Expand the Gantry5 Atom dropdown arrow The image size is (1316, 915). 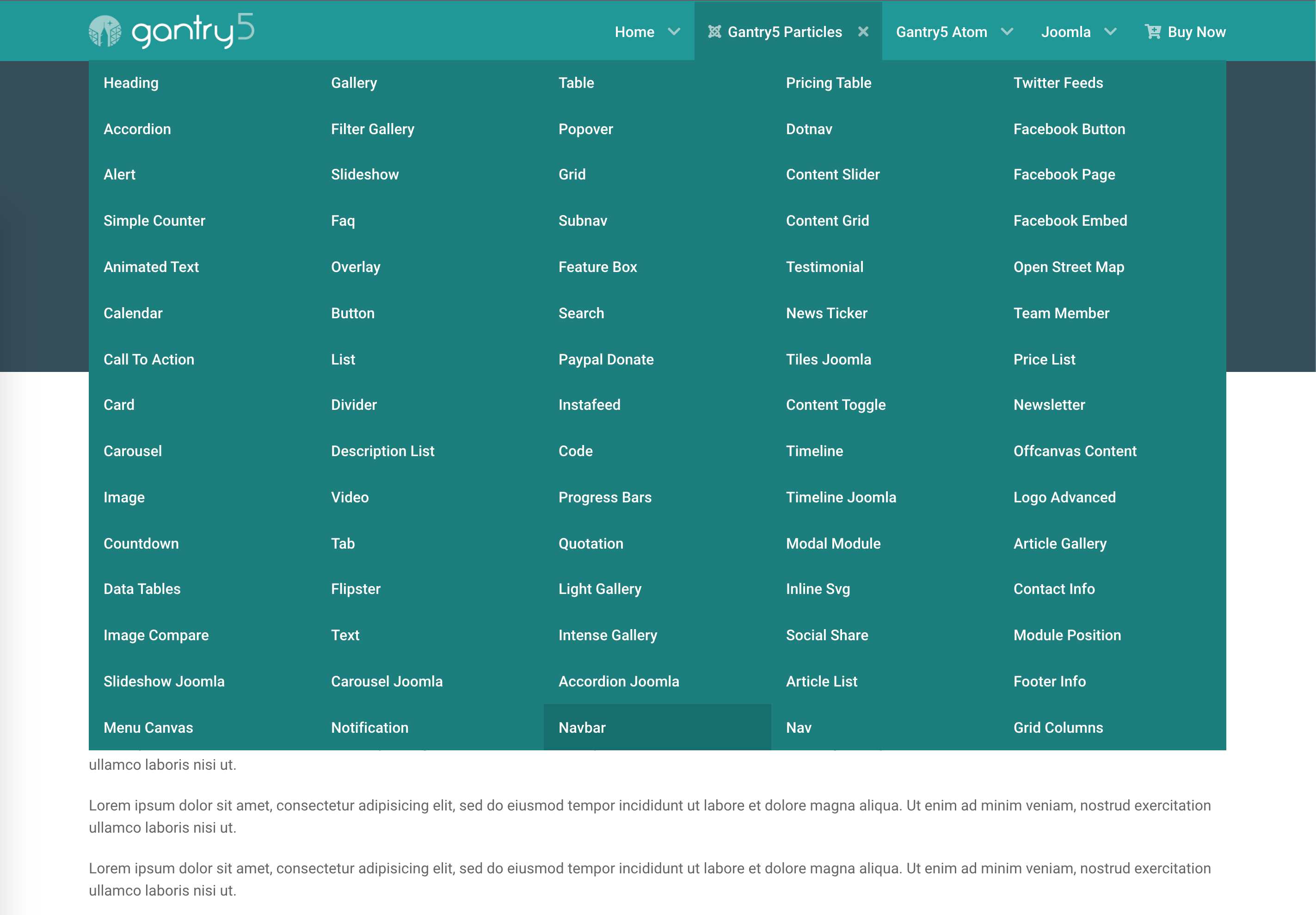click(1007, 31)
